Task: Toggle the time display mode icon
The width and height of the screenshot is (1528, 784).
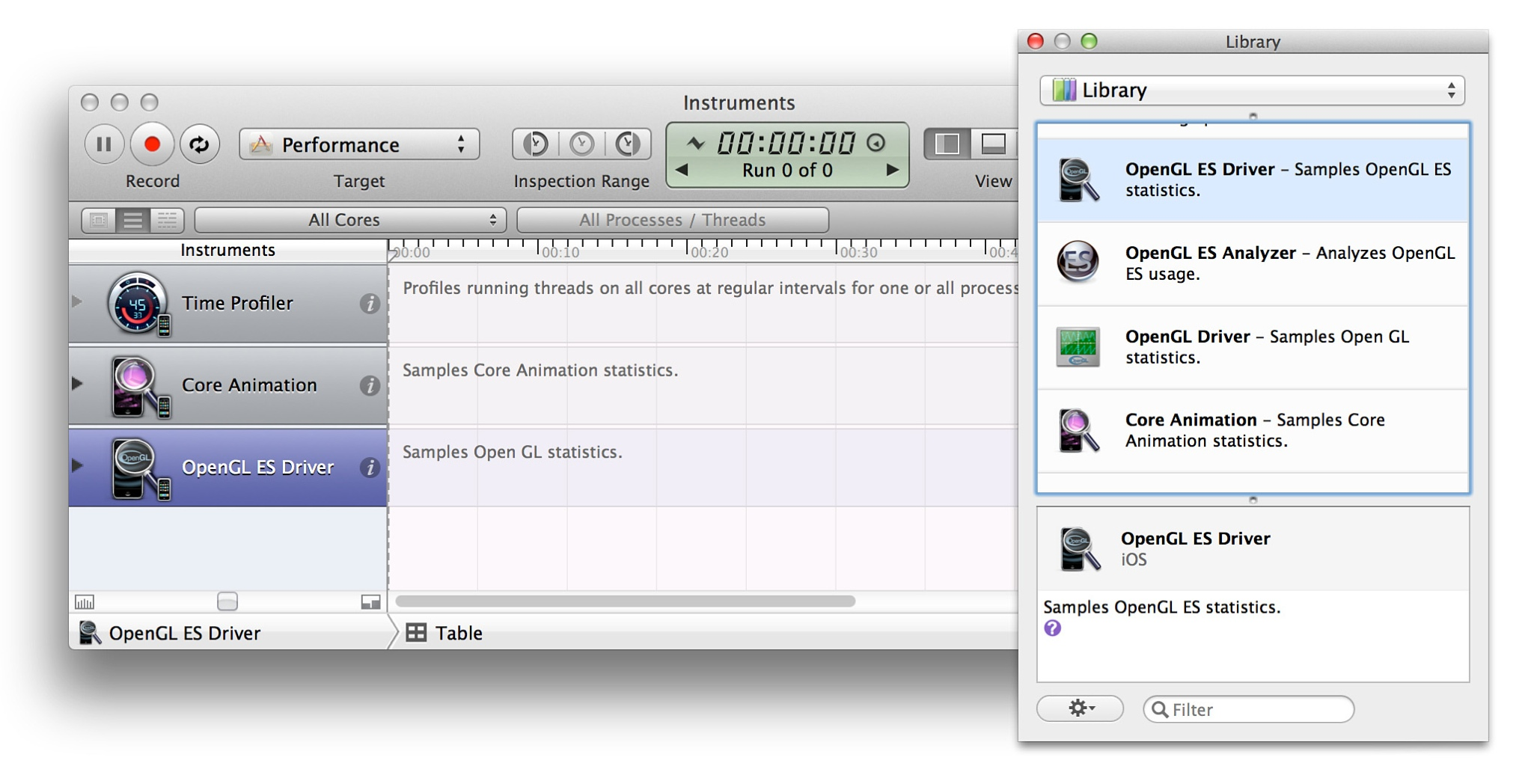Action: 876,142
